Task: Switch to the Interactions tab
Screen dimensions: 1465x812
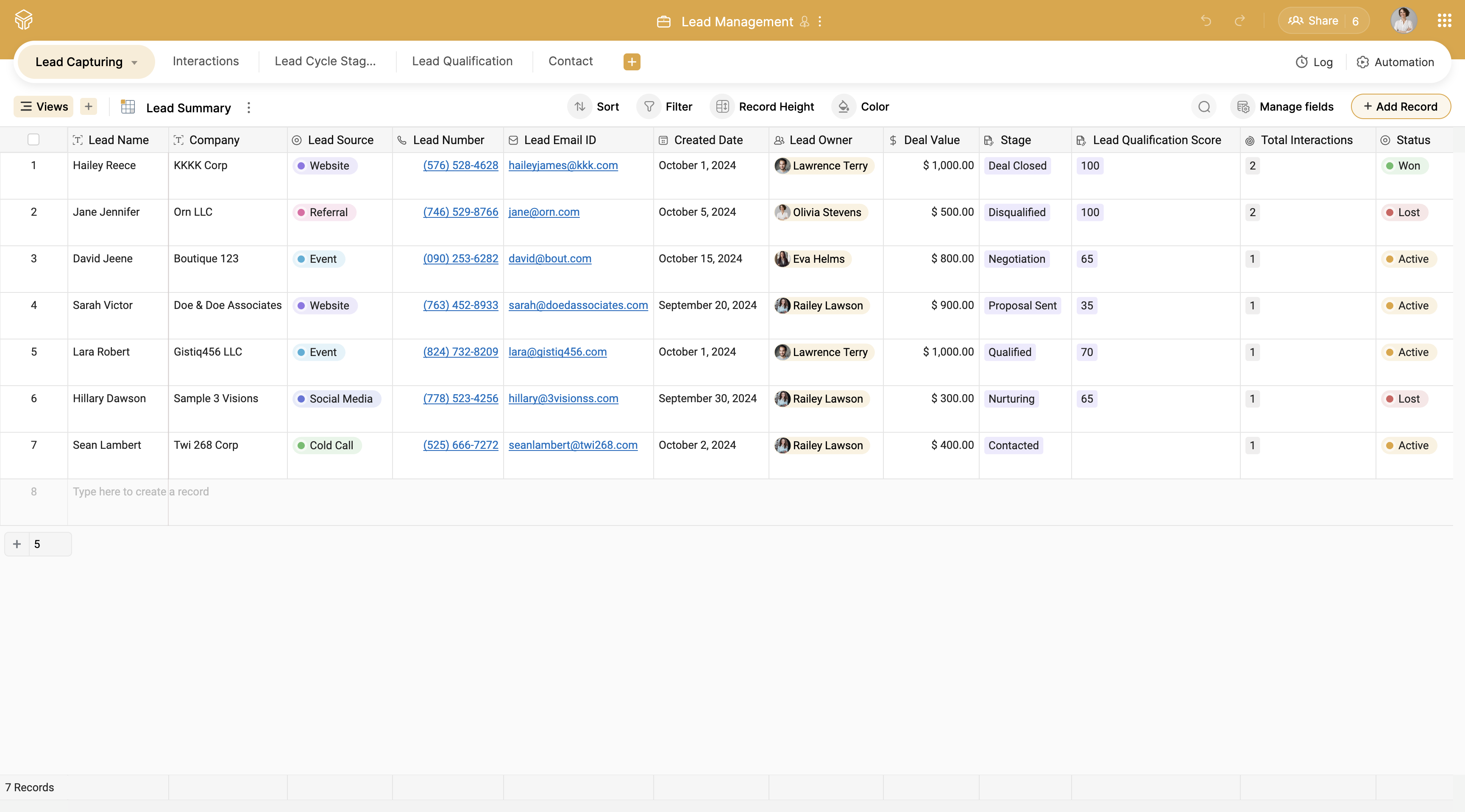Action: point(206,61)
